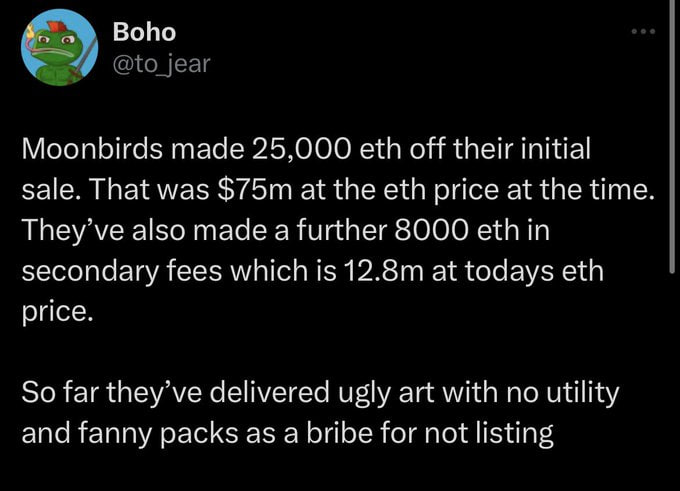
Task: Click the paragraph 'So far they've delivered ugly art'
Action: 320,413
